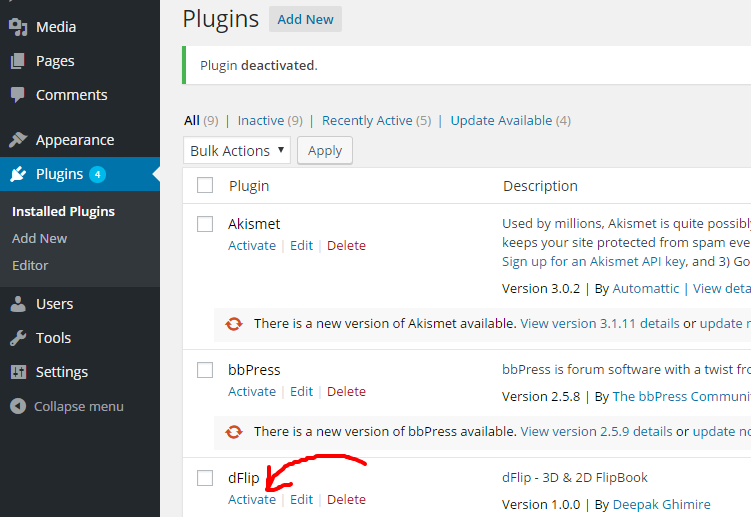Click the Pages icon in sidebar
Screen dimensions: 751x517
point(18,61)
